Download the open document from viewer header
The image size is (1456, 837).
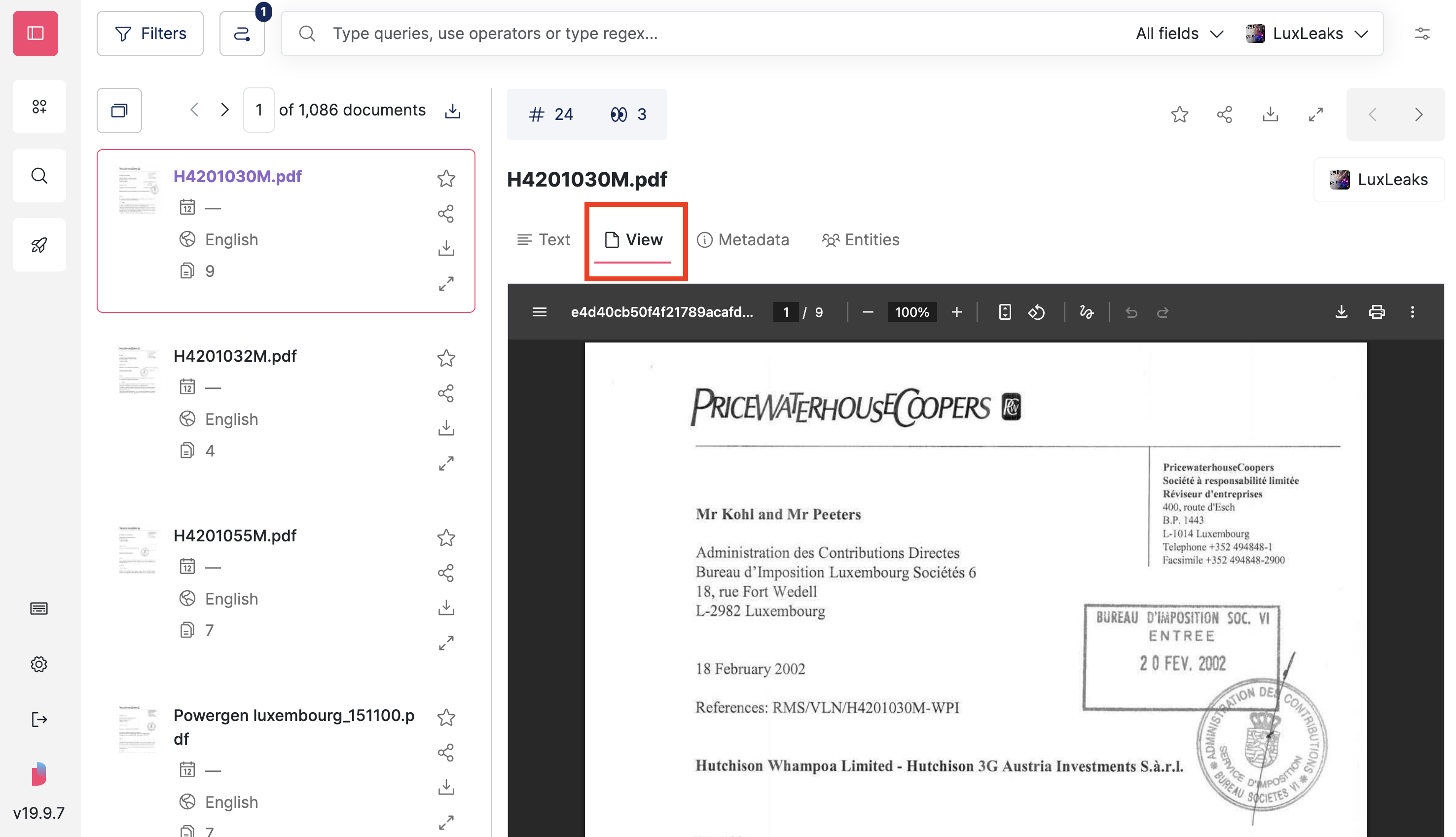1270,114
